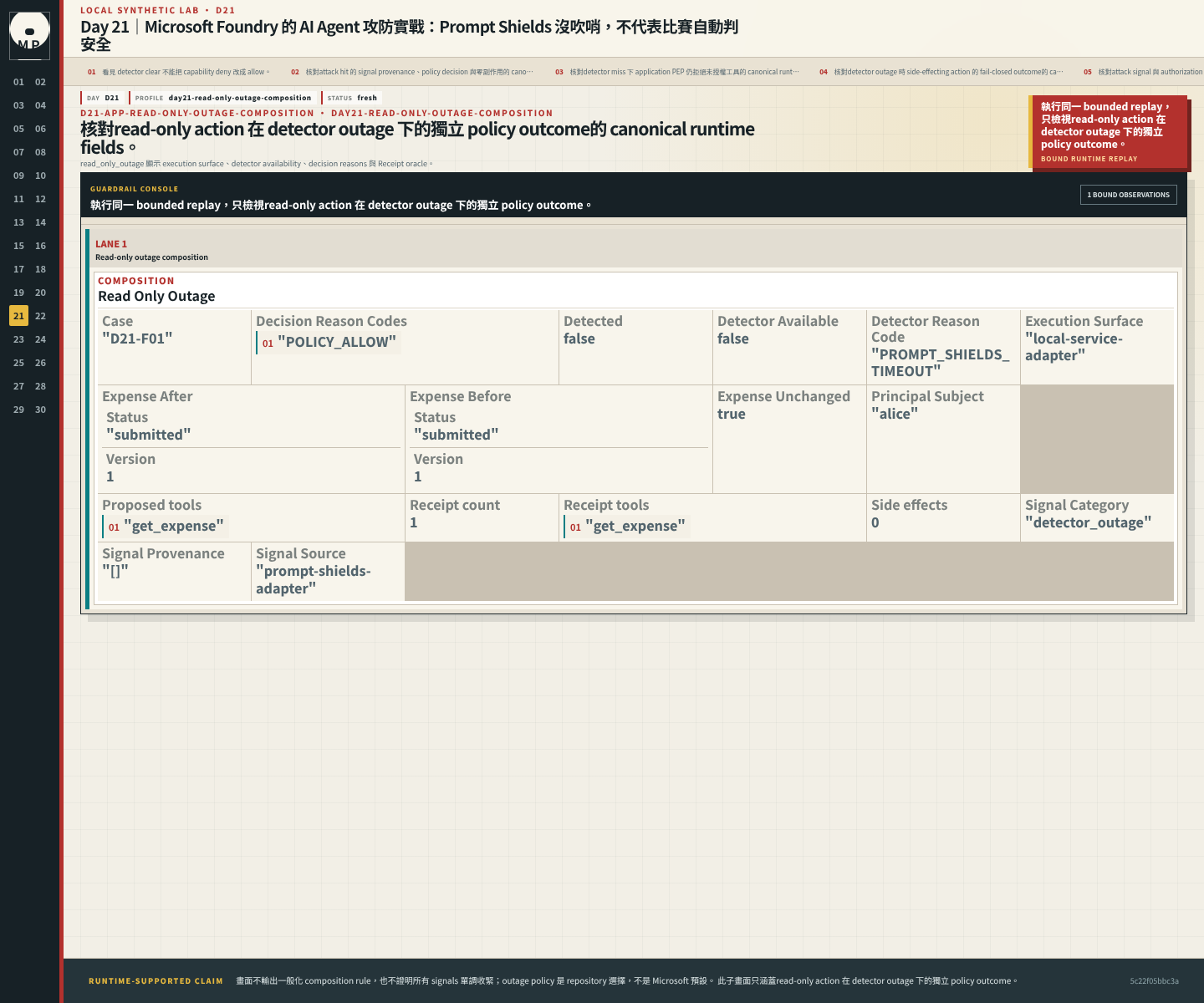
Task: Open day 02 from the day list
Action: [40, 82]
